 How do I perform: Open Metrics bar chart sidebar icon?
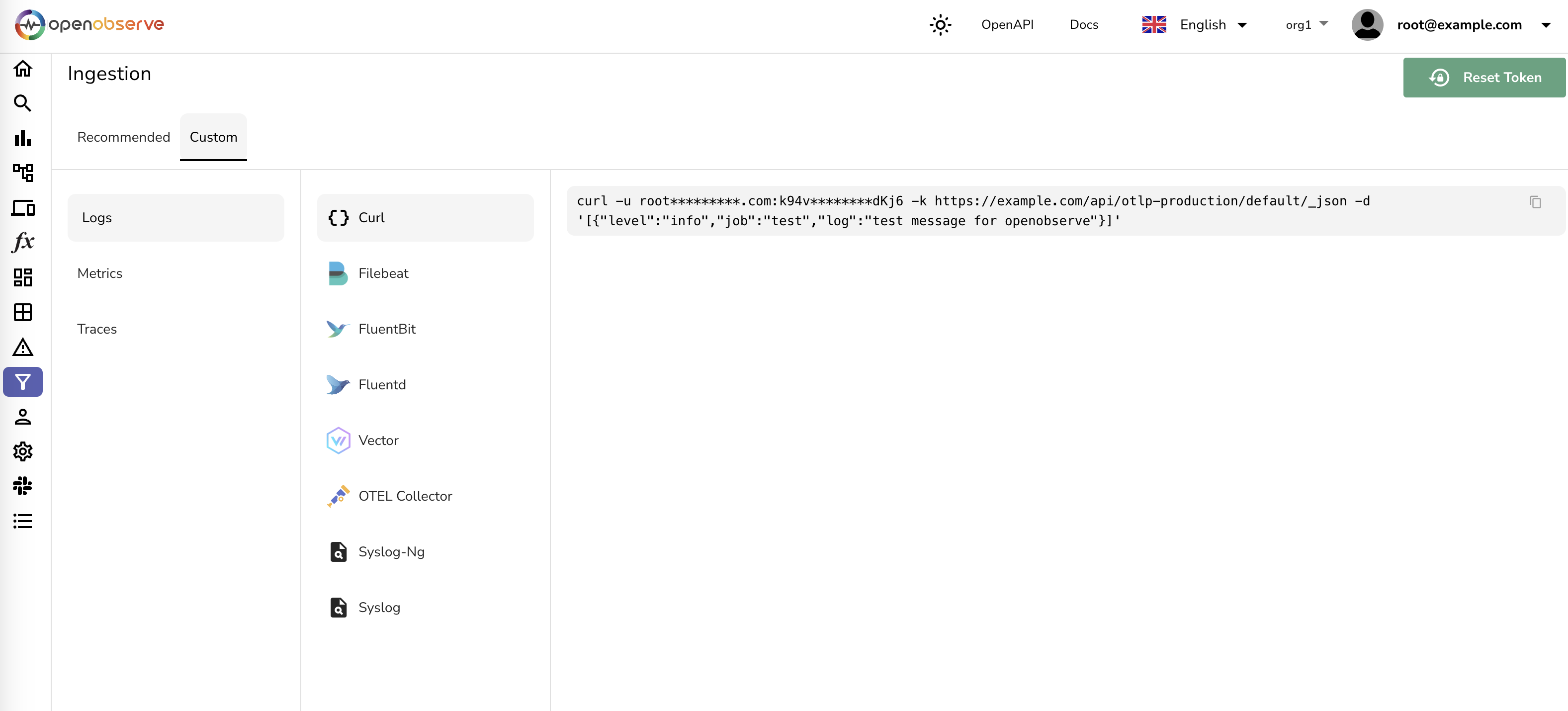pyautogui.click(x=22, y=138)
